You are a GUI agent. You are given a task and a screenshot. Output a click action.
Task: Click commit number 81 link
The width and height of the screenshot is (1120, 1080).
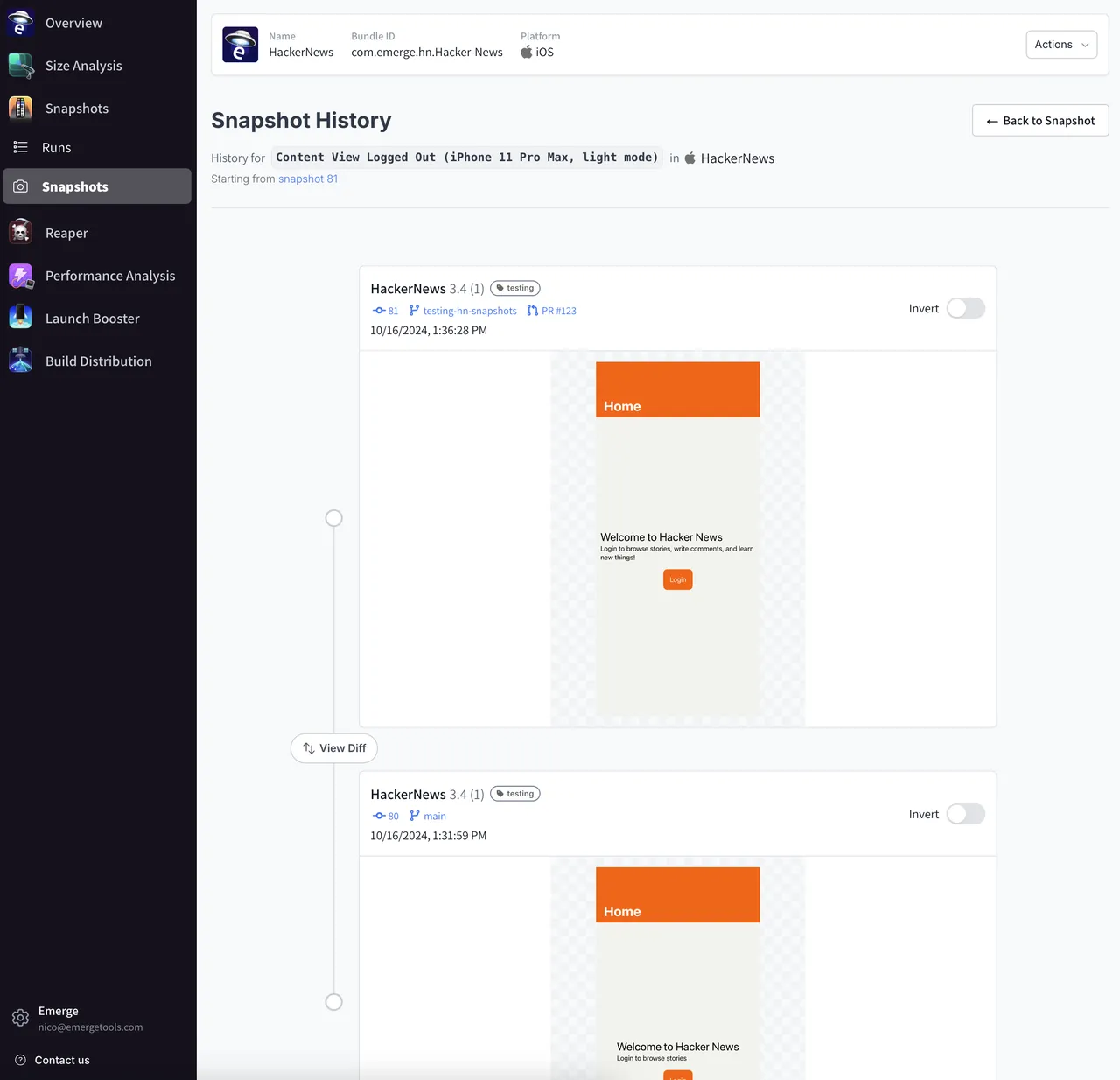click(x=393, y=311)
